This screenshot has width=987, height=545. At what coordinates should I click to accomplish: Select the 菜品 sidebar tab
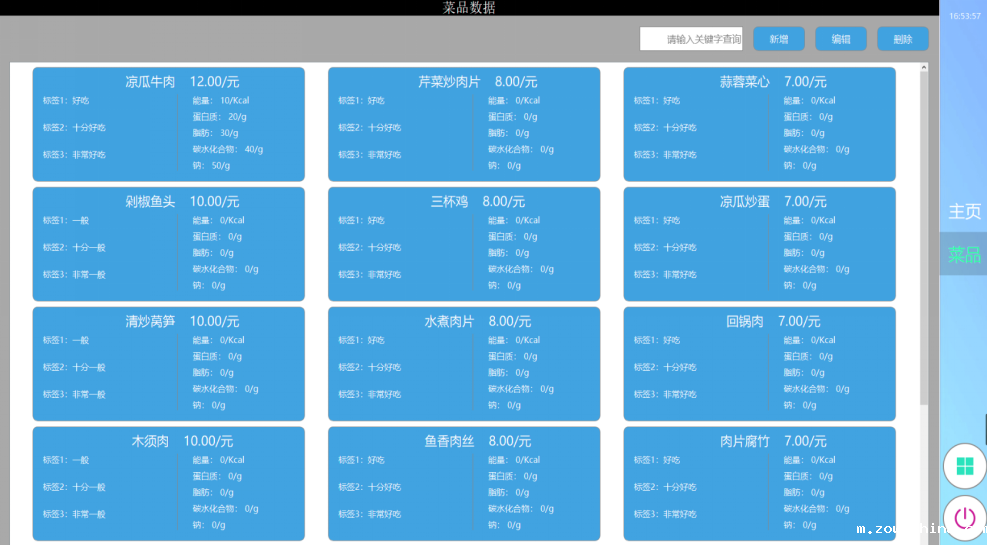(964, 254)
